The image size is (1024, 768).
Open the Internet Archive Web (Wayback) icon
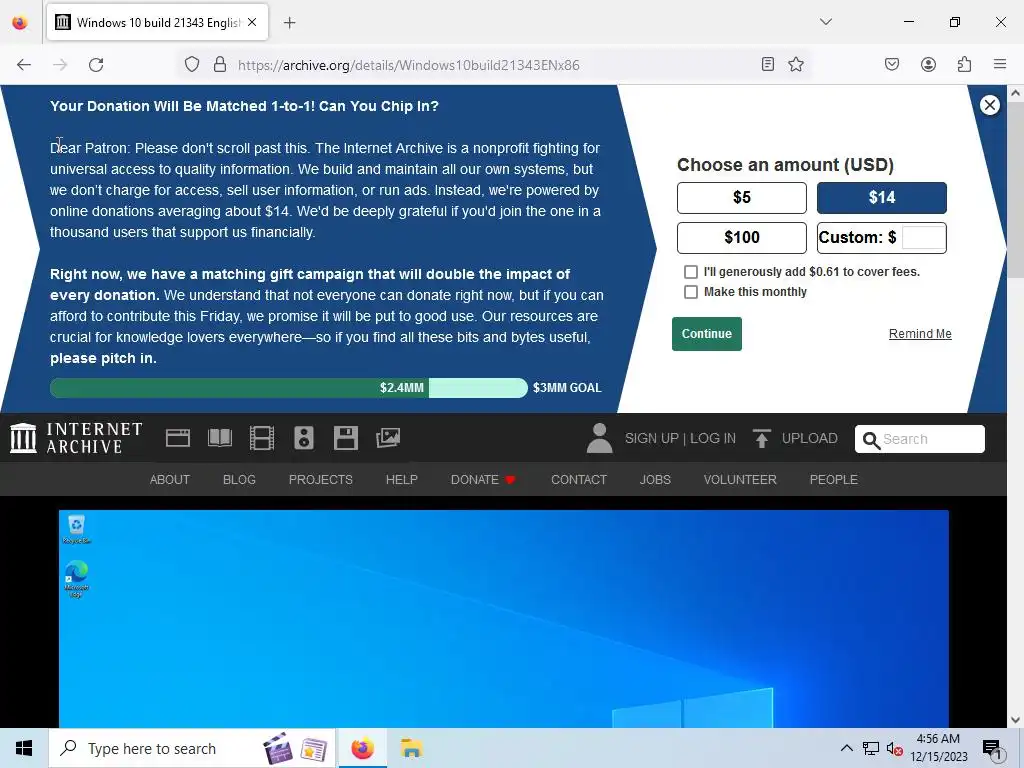(x=178, y=438)
